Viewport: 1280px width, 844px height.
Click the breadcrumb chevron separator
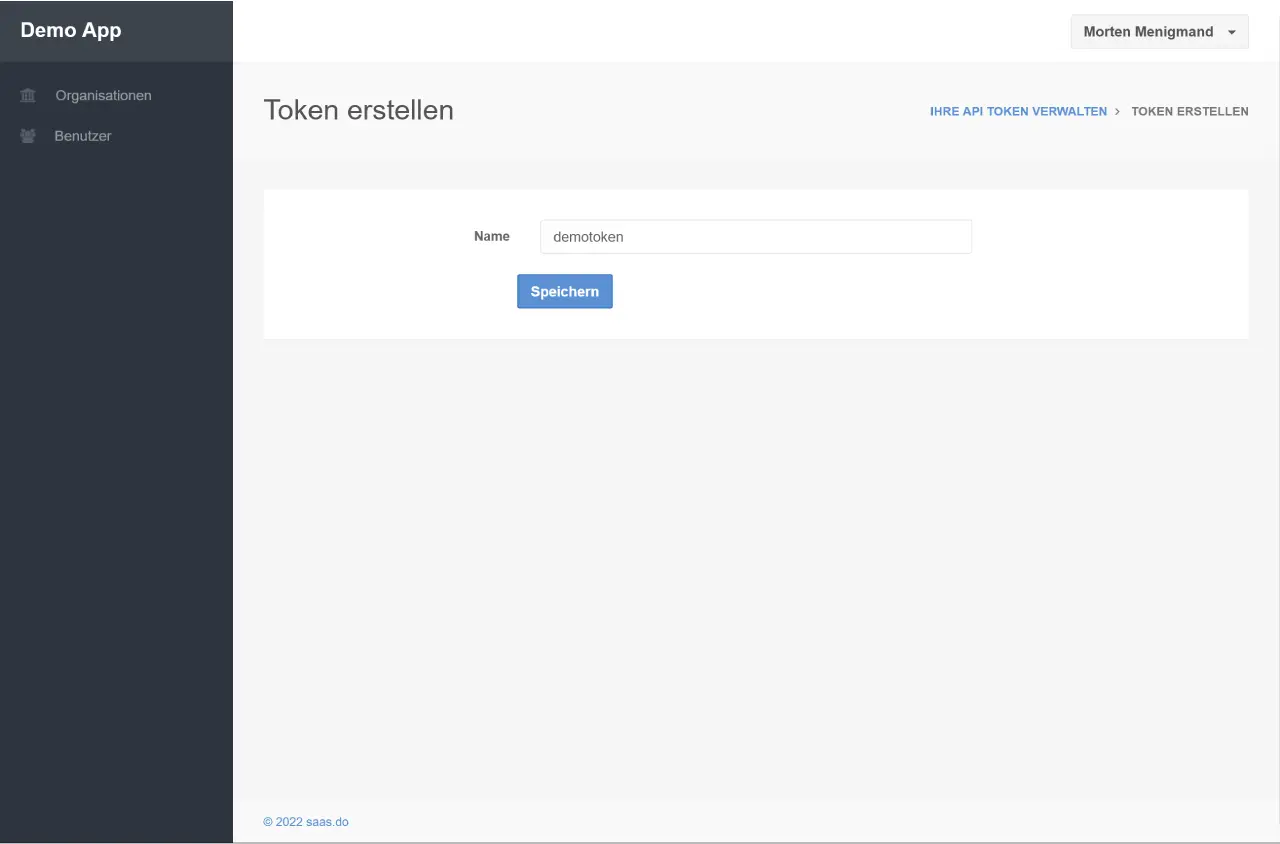pos(1117,112)
